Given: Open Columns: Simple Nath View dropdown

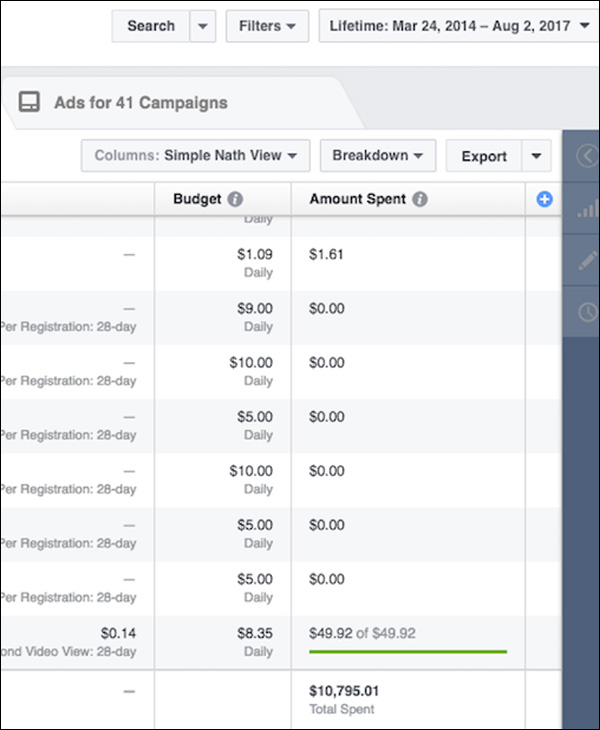Looking at the screenshot, I should click(x=196, y=155).
